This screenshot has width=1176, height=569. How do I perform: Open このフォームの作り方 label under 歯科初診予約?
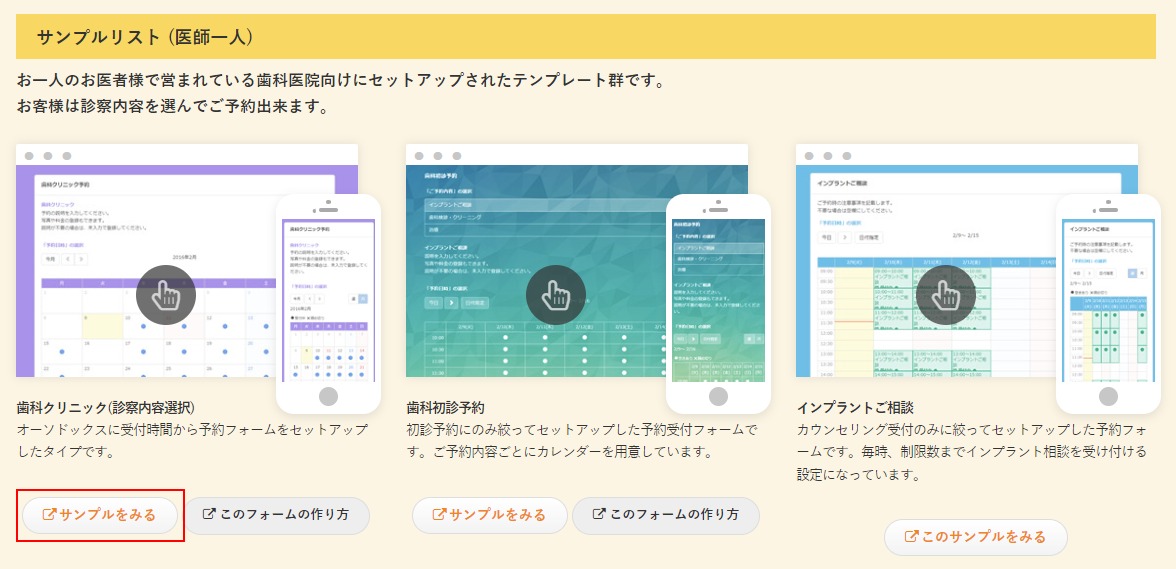[x=674, y=515]
